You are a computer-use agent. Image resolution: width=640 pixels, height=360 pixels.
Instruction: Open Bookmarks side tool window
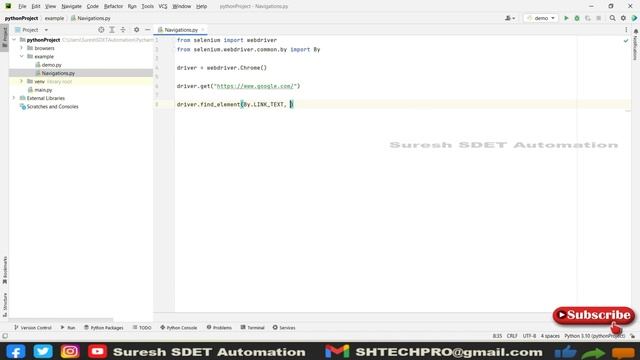pos(5,270)
